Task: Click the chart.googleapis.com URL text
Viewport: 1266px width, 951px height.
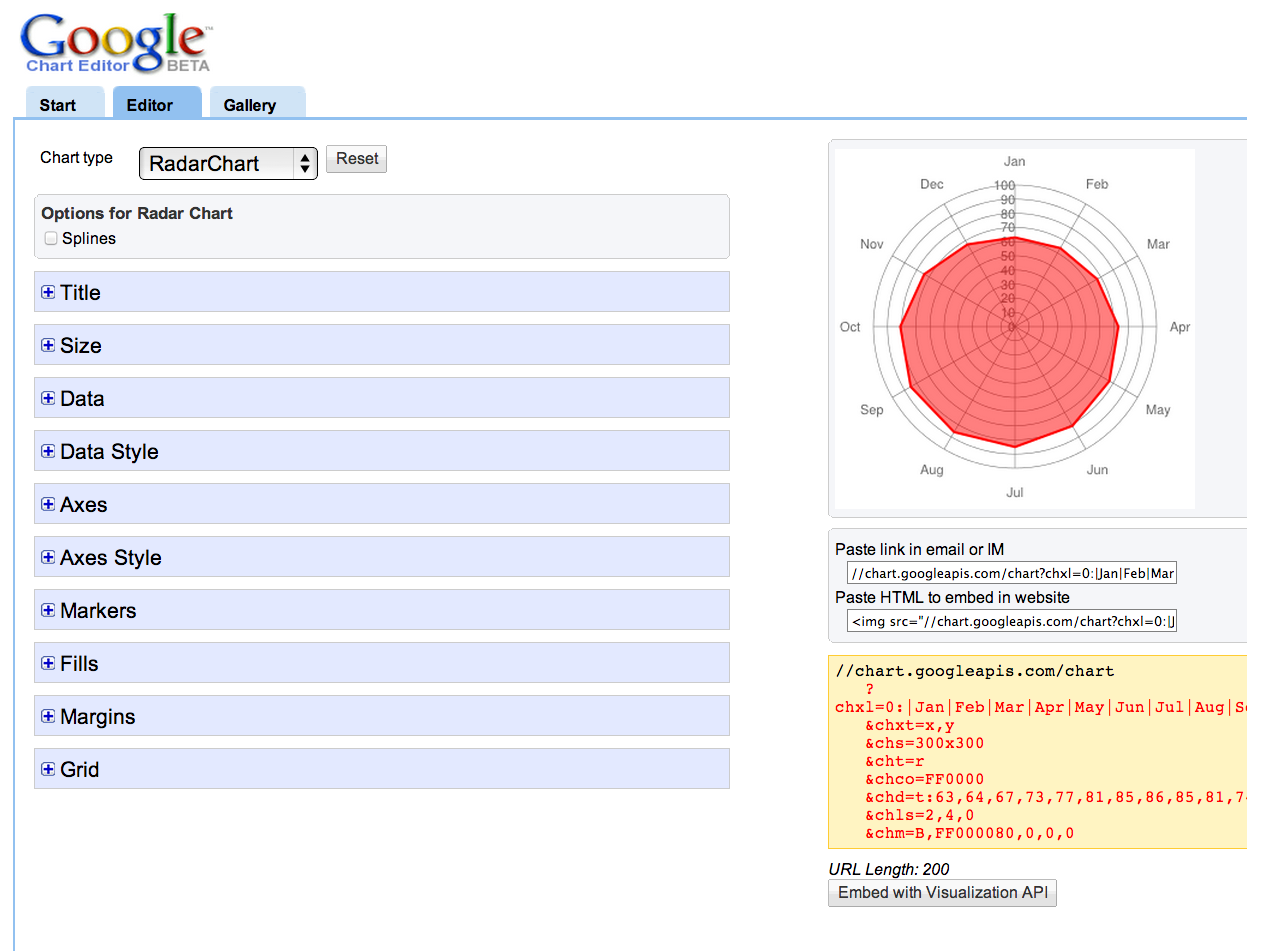Action: click(975, 671)
